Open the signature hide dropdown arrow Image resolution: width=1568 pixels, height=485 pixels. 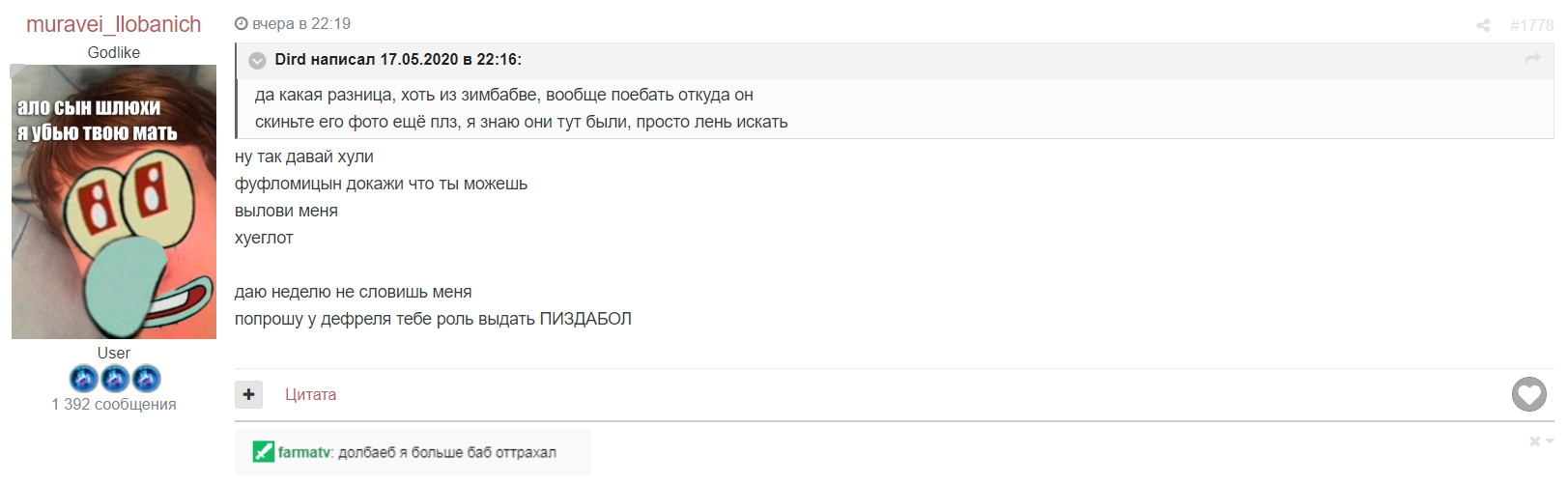[1550, 442]
